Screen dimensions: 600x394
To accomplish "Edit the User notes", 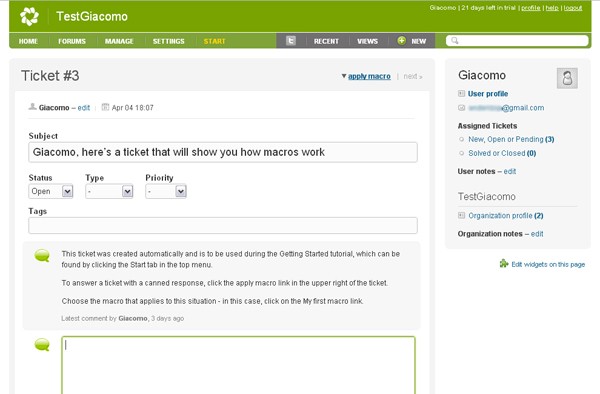I will (510, 171).
